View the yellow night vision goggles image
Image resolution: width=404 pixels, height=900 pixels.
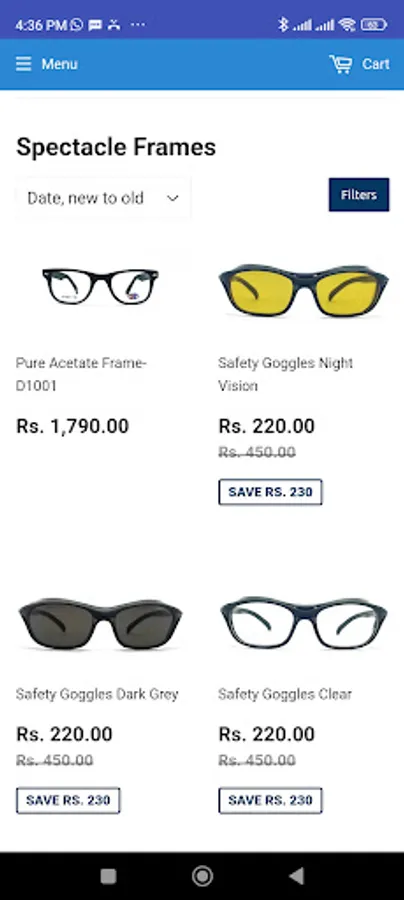tap(304, 290)
